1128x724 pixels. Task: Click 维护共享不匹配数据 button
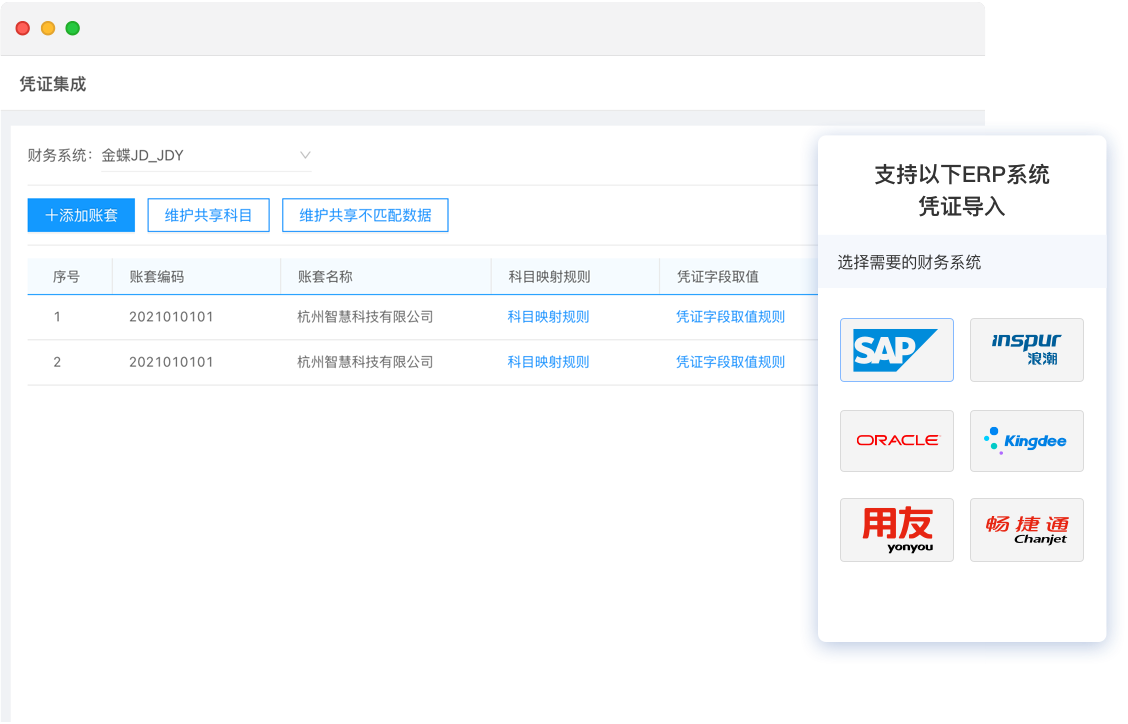365,215
